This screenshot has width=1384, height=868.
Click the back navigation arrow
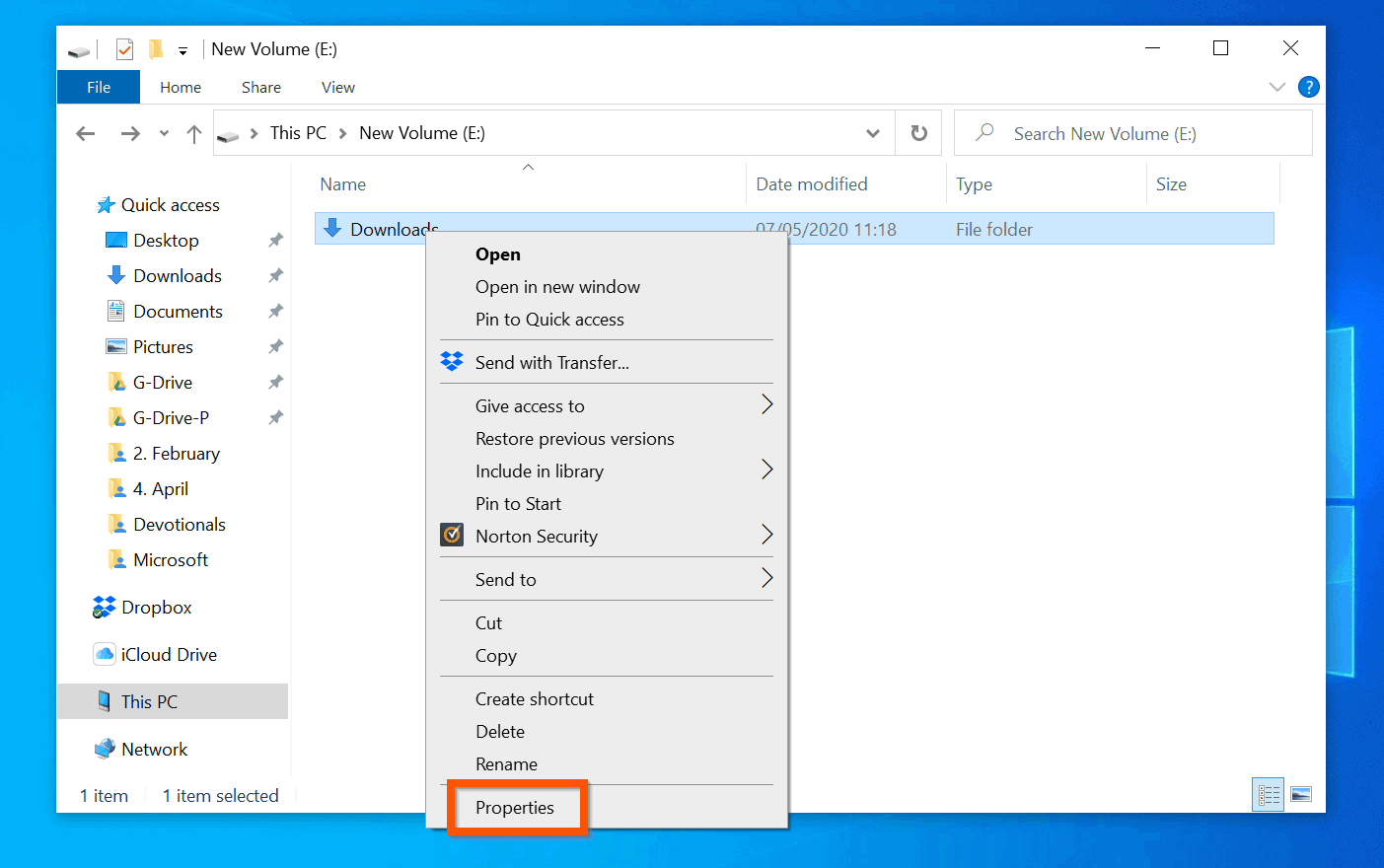point(85,132)
